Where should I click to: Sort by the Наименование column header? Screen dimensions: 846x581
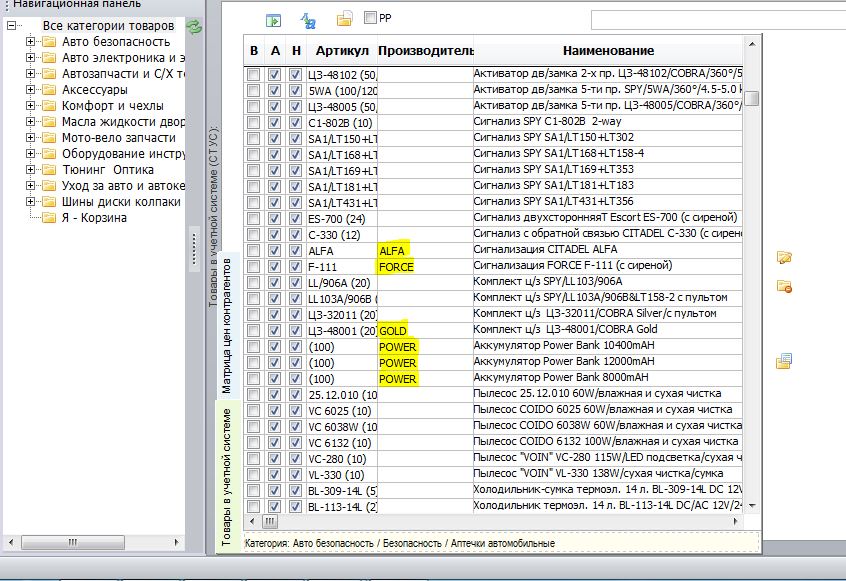(608, 51)
